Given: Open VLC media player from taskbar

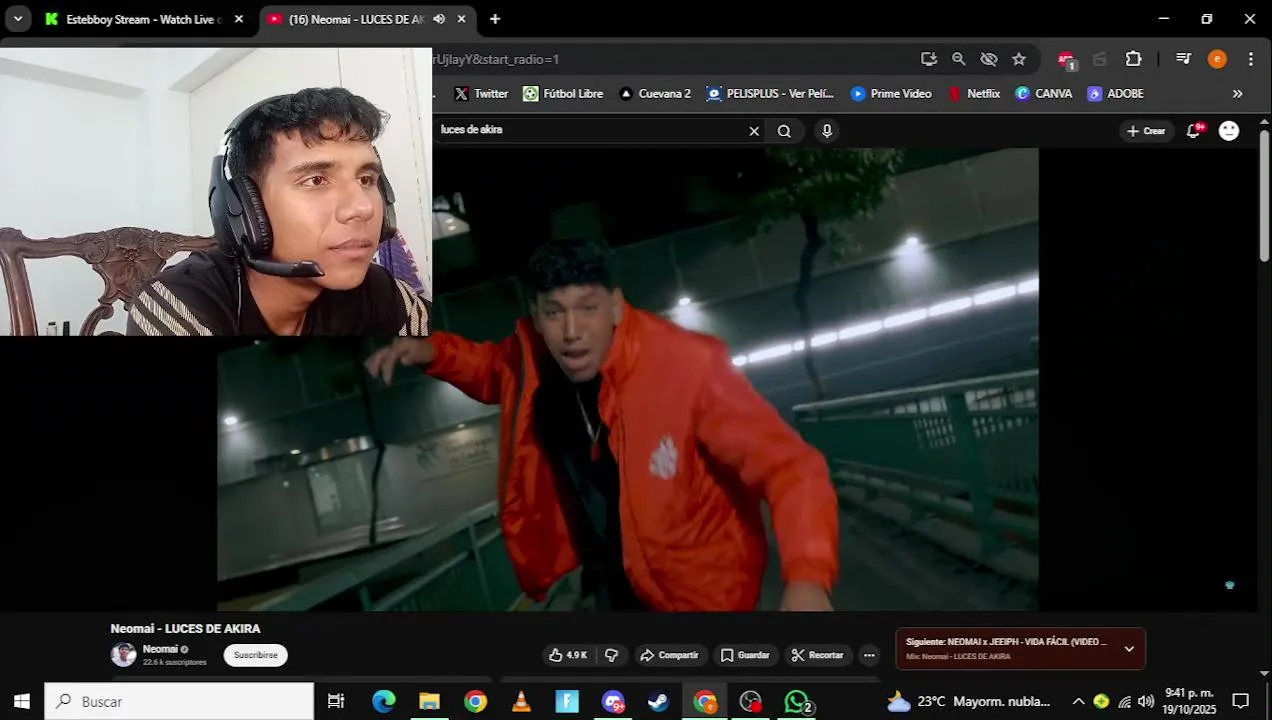Looking at the screenshot, I should click(x=521, y=701).
